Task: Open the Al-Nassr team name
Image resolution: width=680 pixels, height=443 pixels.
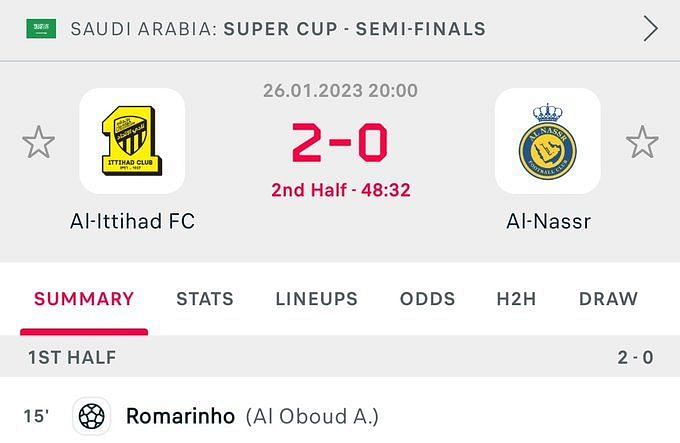Action: 548,221
